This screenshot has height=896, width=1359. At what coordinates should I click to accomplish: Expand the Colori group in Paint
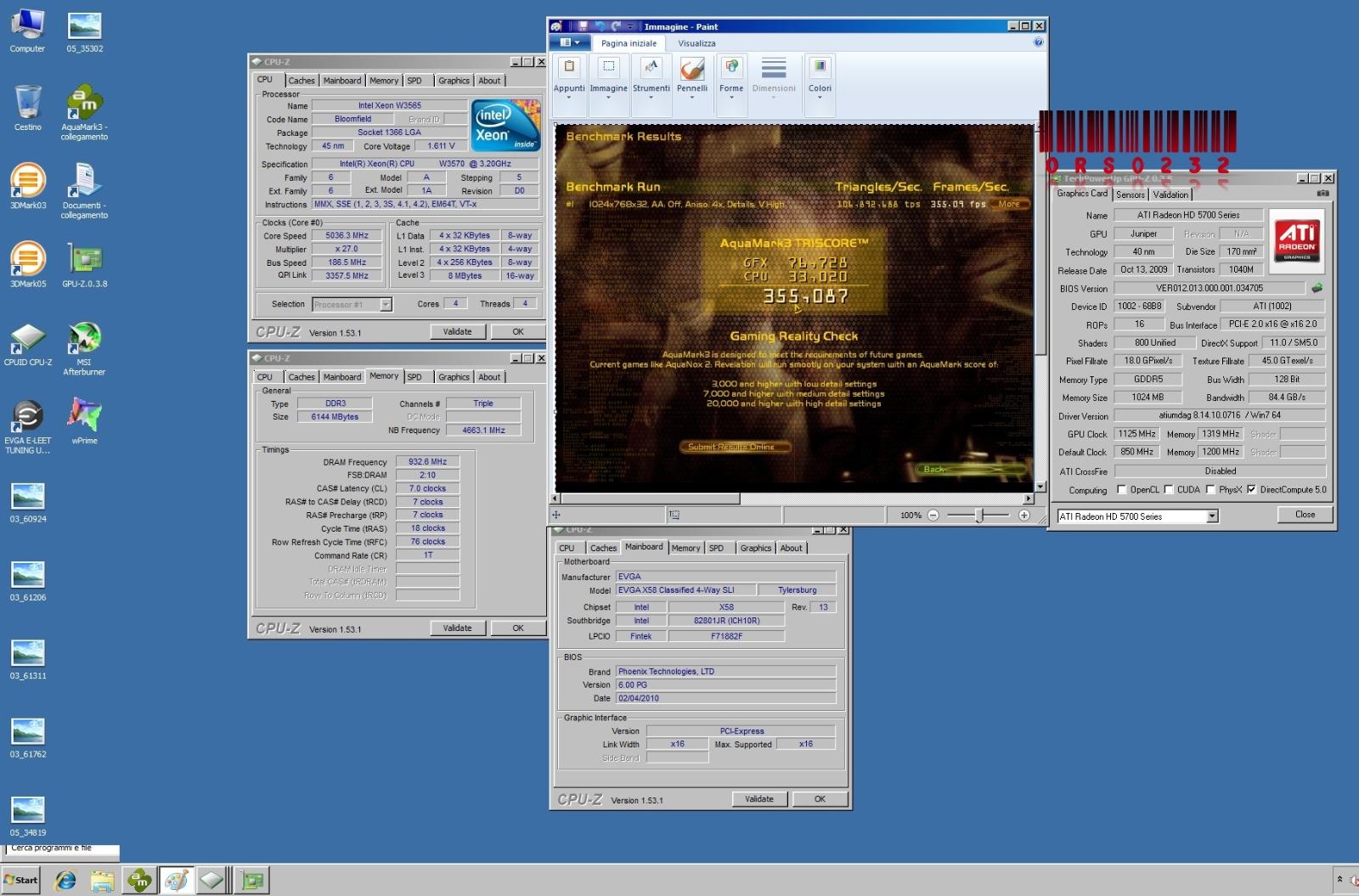point(820,85)
